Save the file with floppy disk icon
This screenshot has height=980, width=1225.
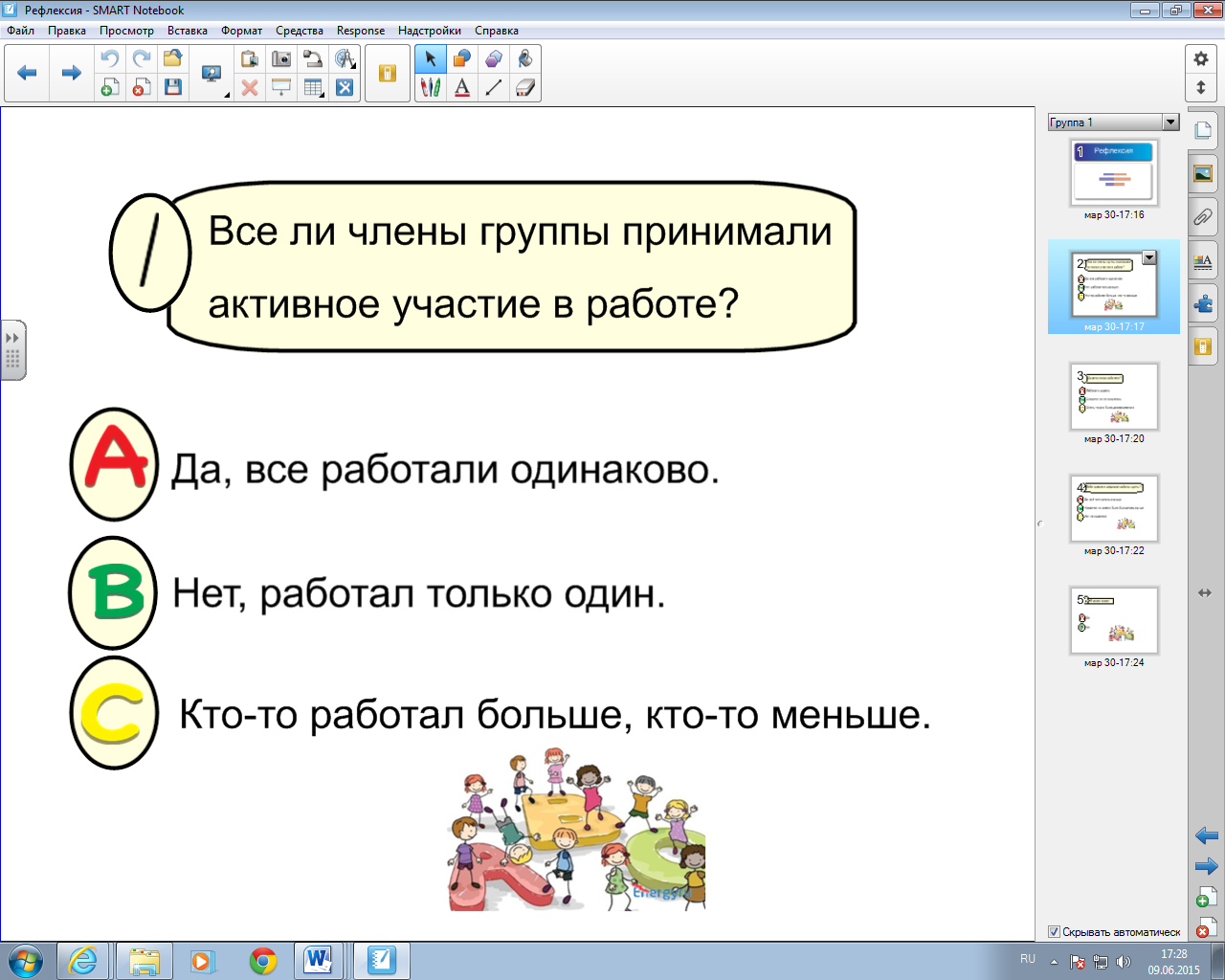[173, 88]
